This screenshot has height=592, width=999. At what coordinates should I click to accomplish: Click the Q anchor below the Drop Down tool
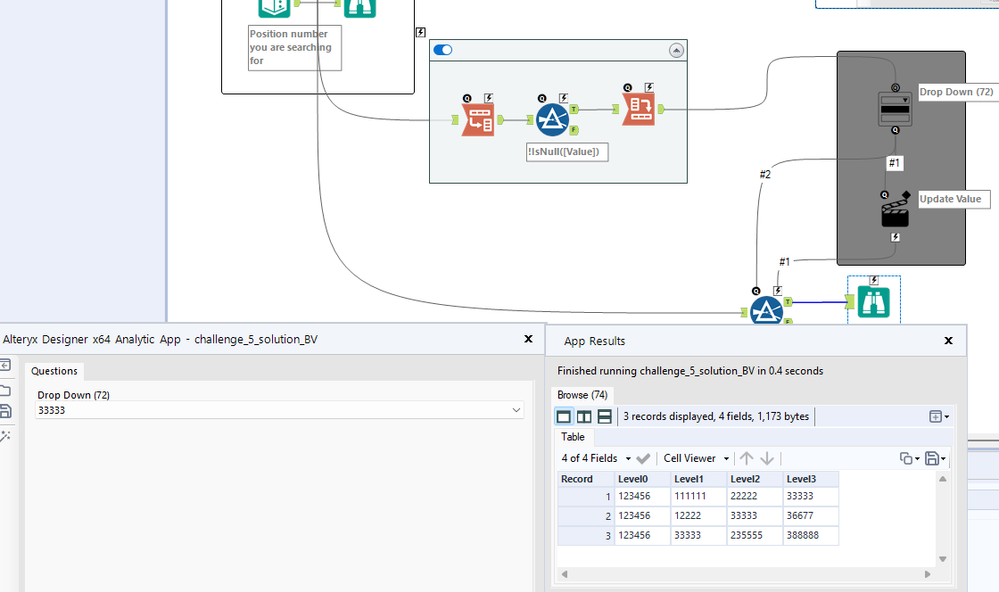tap(895, 130)
